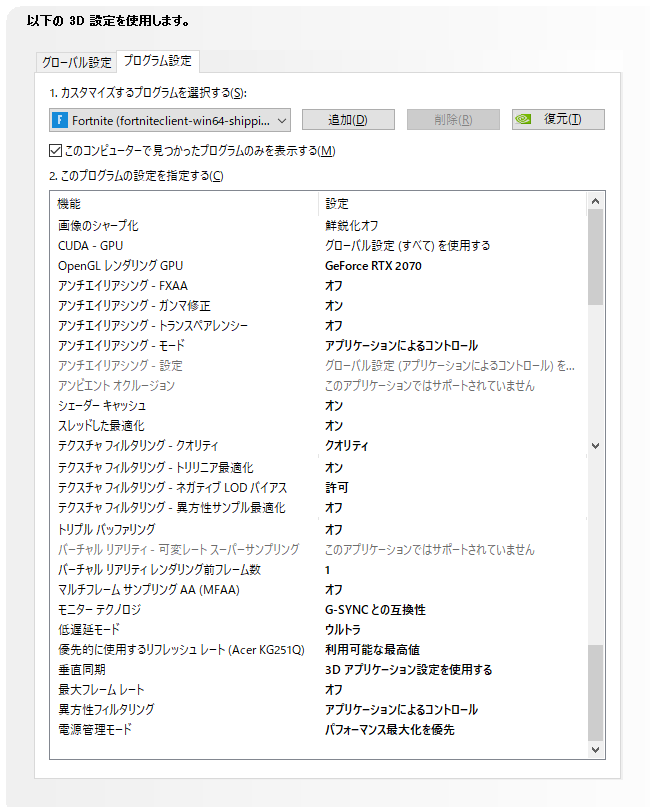Select the CUDA - GPU row

(x=318, y=245)
